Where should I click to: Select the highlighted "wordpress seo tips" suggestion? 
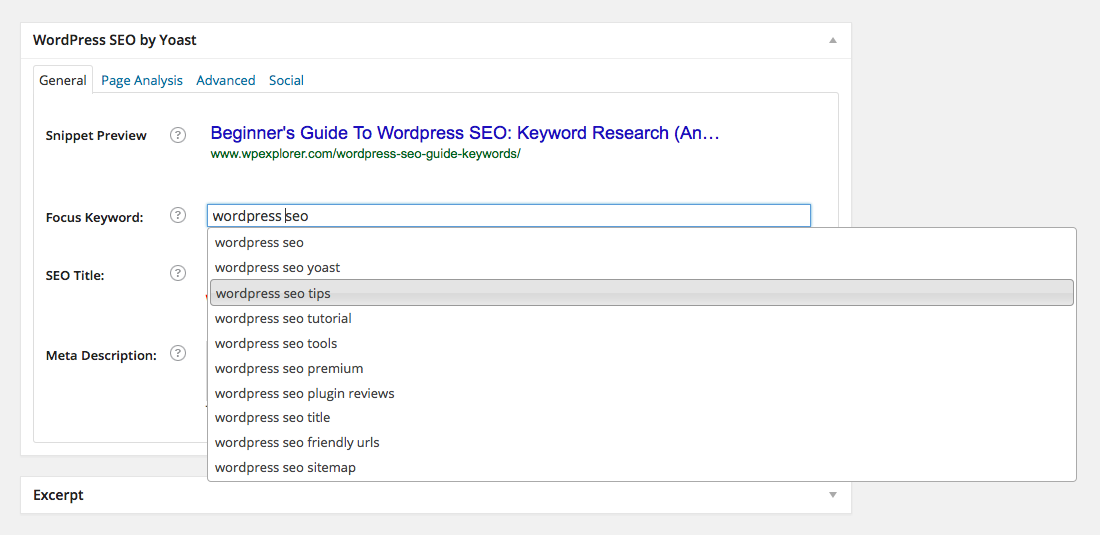[642, 293]
